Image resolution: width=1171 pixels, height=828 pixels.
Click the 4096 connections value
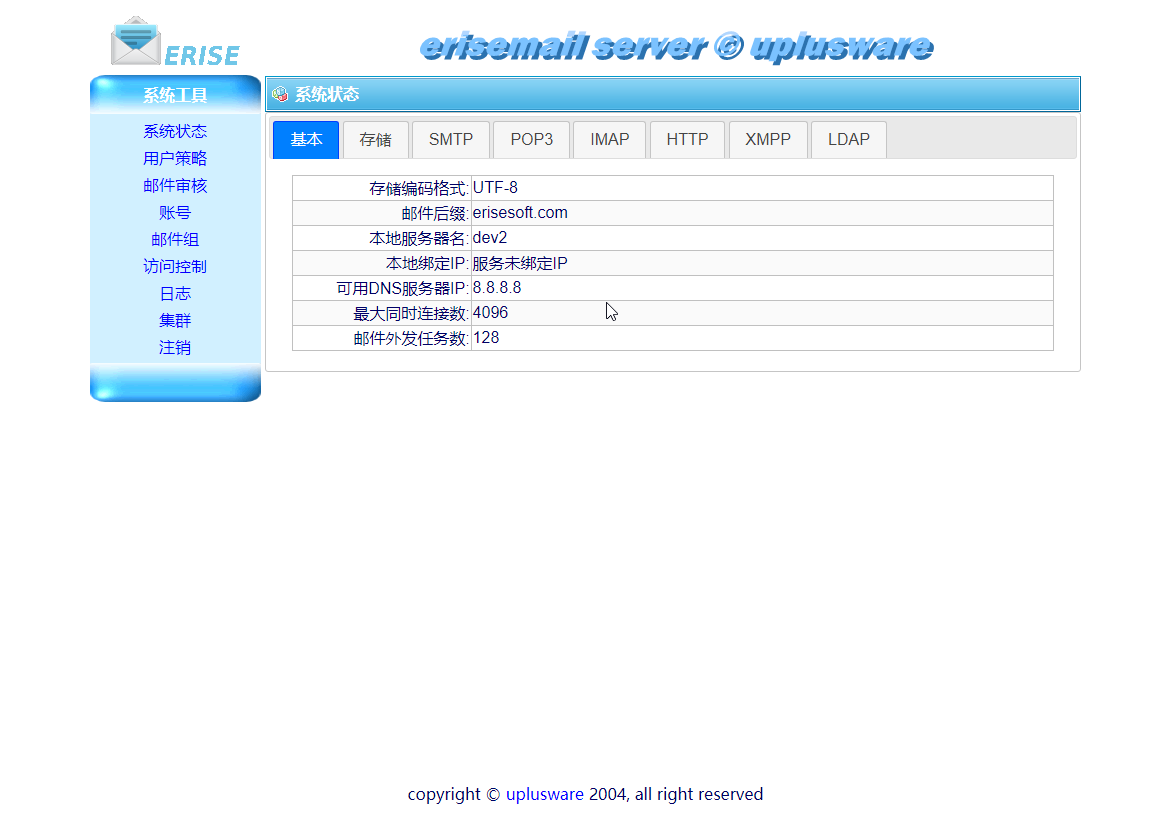pos(490,313)
